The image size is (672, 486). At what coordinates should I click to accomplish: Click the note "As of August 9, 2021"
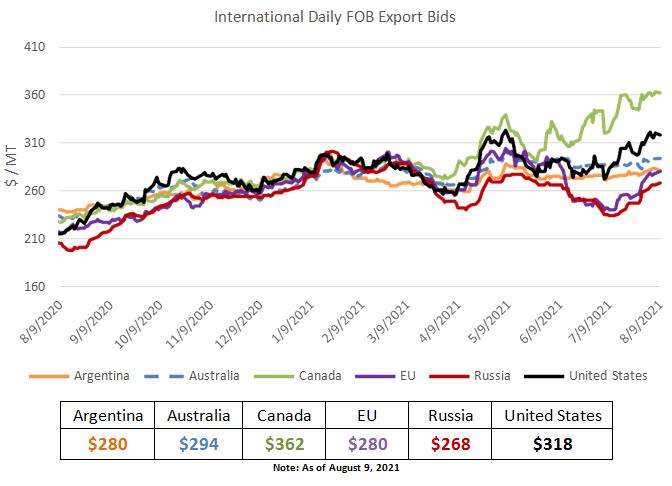pyautogui.click(x=335, y=468)
